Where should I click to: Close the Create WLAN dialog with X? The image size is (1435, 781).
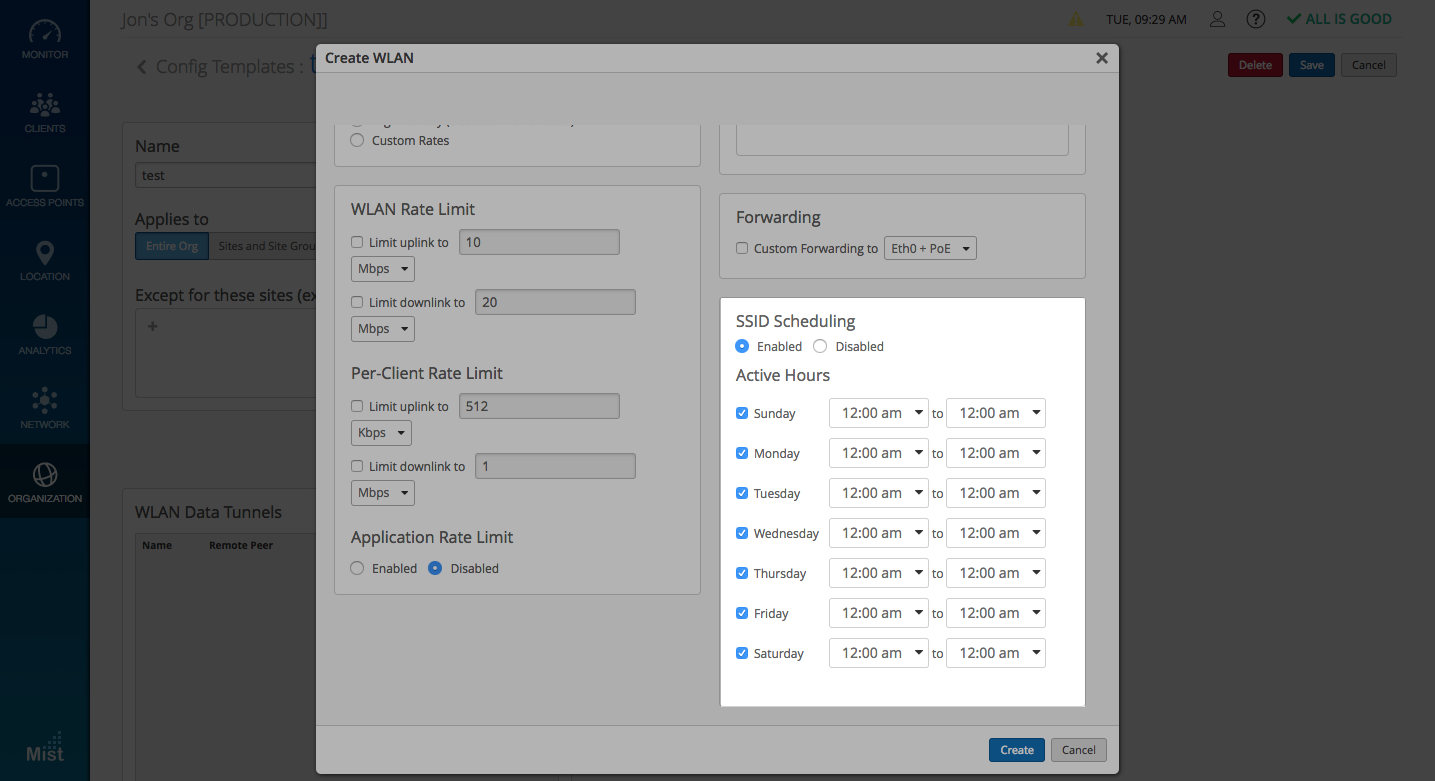tap(1101, 58)
